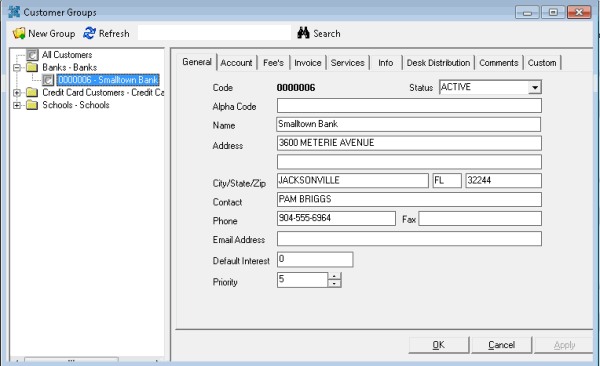The image size is (600, 366).
Task: Select Banks - Banks in the tree
Action: (x=69, y=68)
